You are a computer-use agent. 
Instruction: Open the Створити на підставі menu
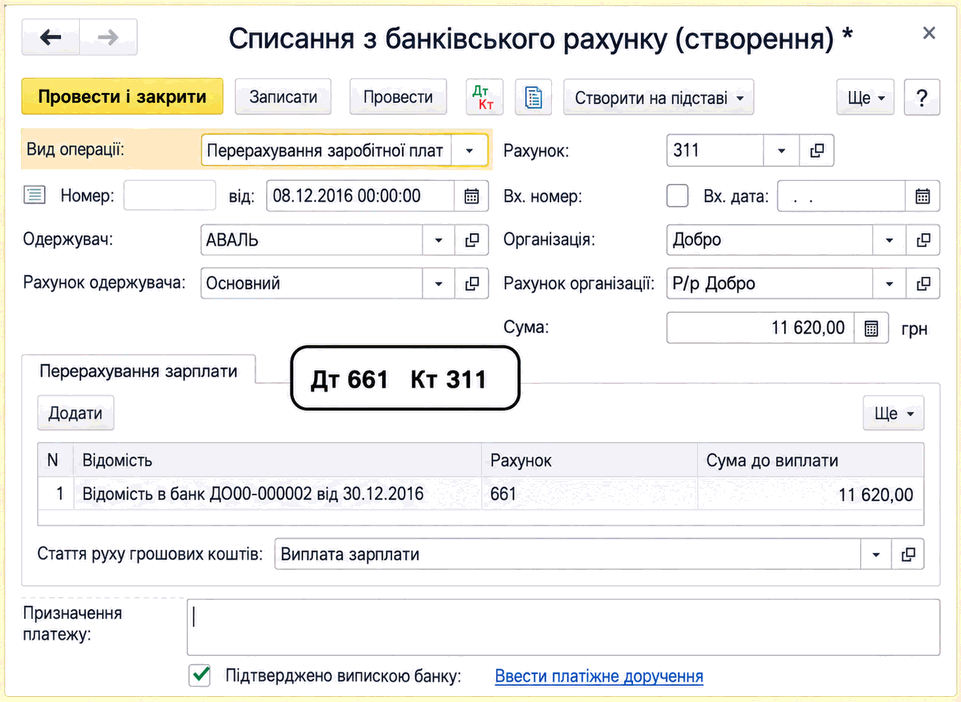coord(658,97)
